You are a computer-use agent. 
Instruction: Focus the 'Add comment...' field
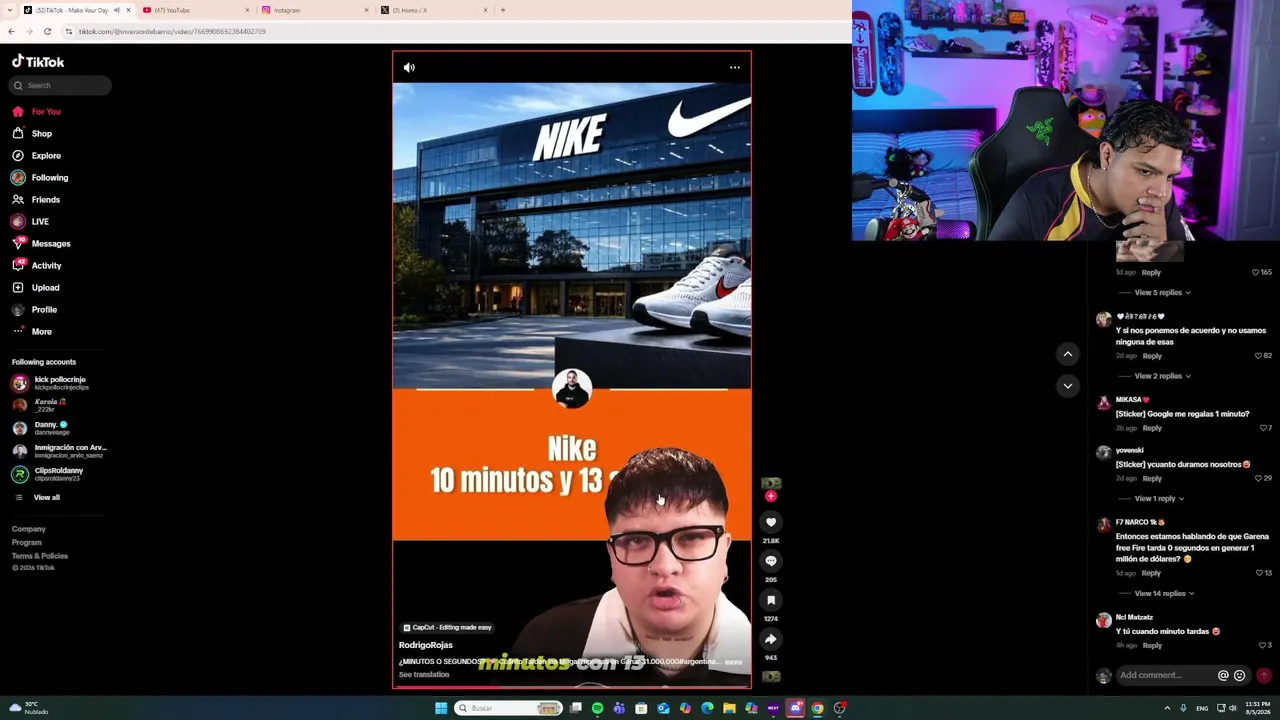pos(1165,675)
